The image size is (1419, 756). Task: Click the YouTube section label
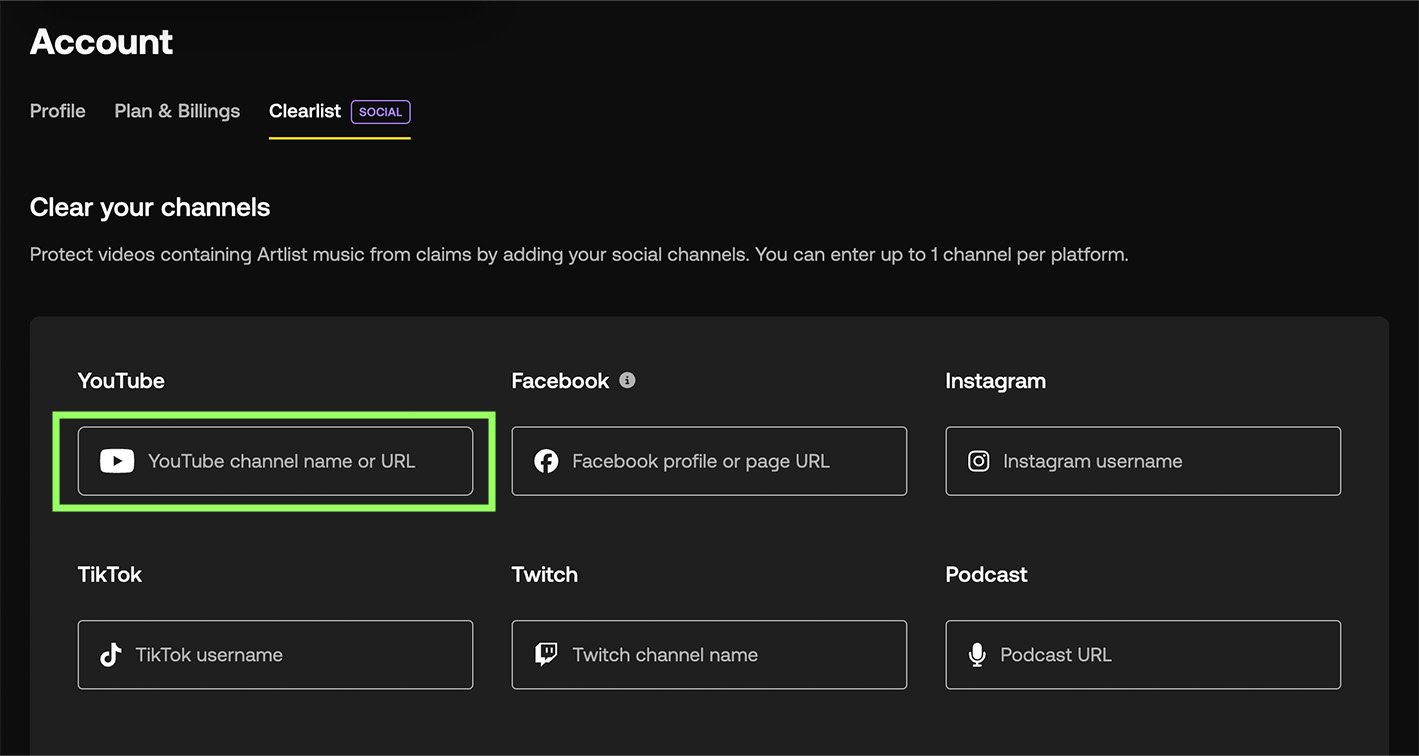tap(121, 381)
